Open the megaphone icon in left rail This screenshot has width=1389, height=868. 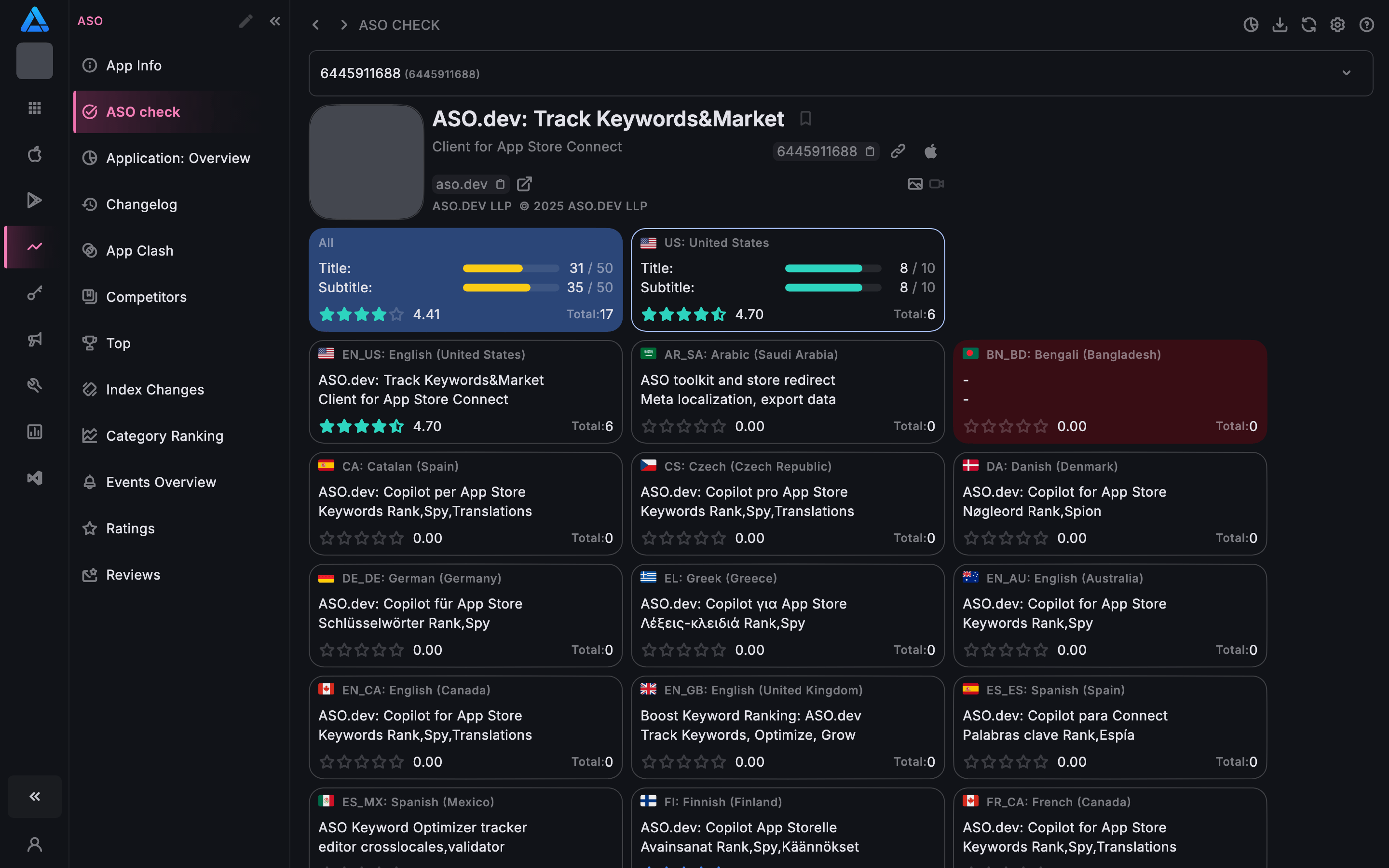click(34, 339)
